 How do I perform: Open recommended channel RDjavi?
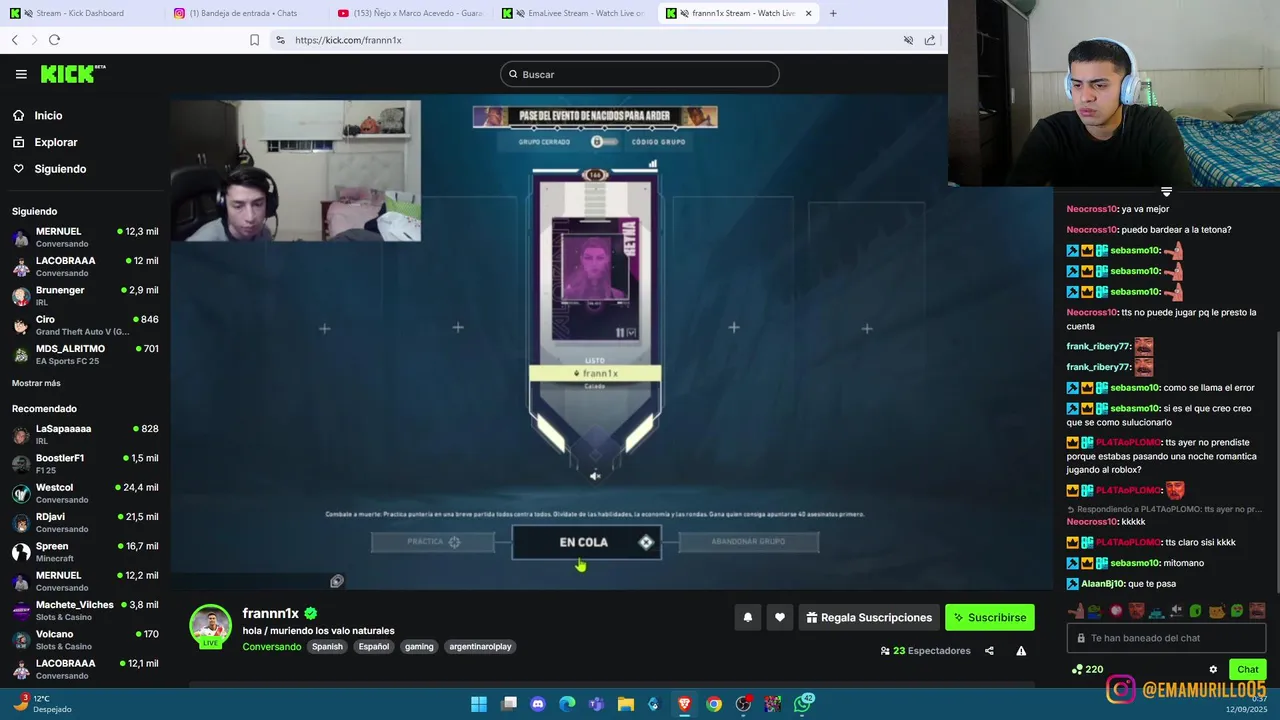[x=85, y=522]
